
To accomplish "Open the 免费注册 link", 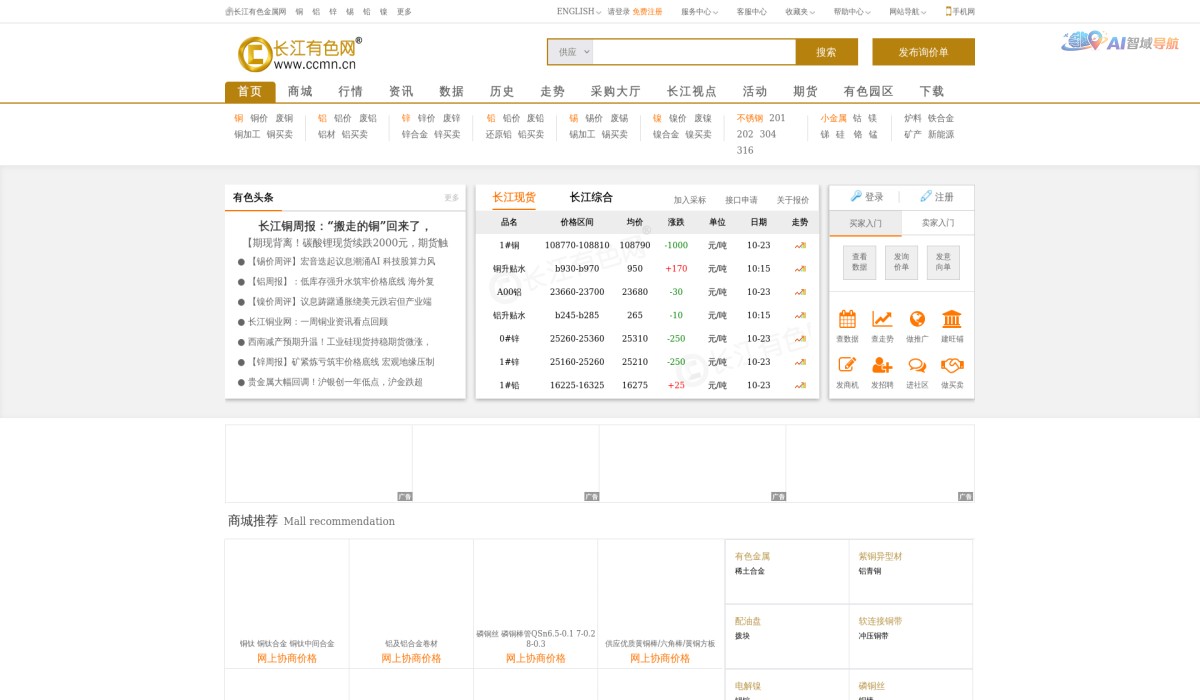I will 647,12.
